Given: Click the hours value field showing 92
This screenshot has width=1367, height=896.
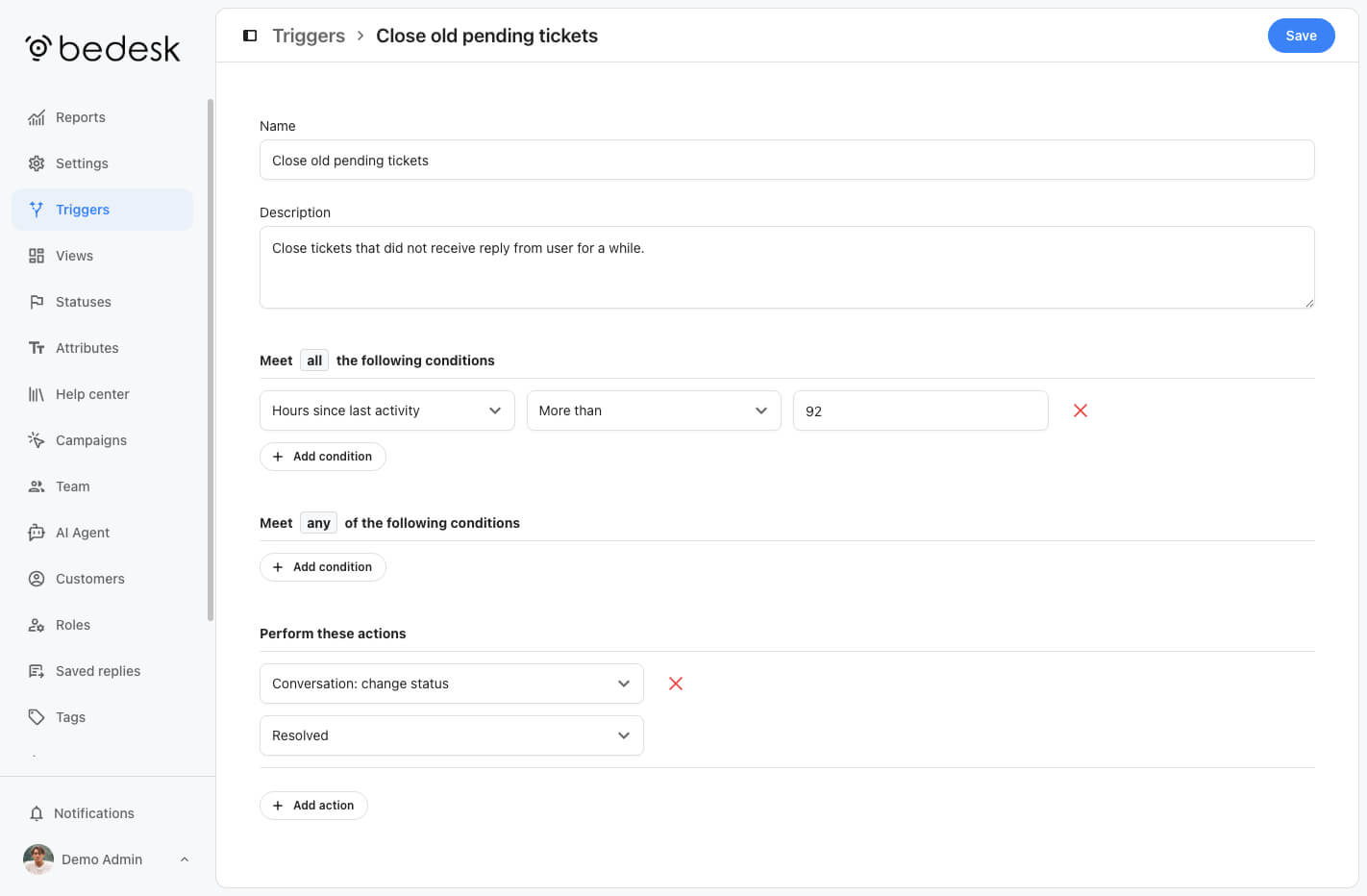Looking at the screenshot, I should [x=920, y=411].
